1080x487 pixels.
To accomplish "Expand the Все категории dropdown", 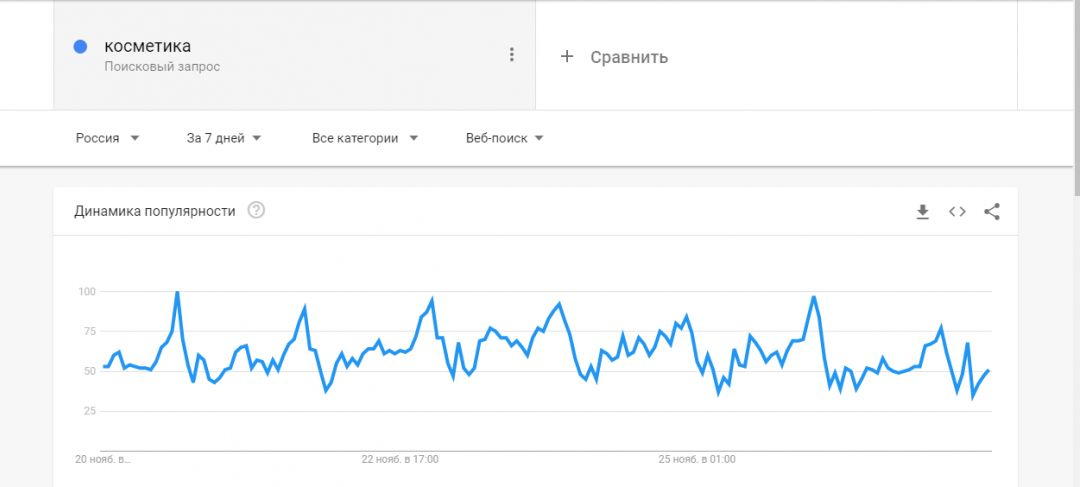I will click(365, 138).
